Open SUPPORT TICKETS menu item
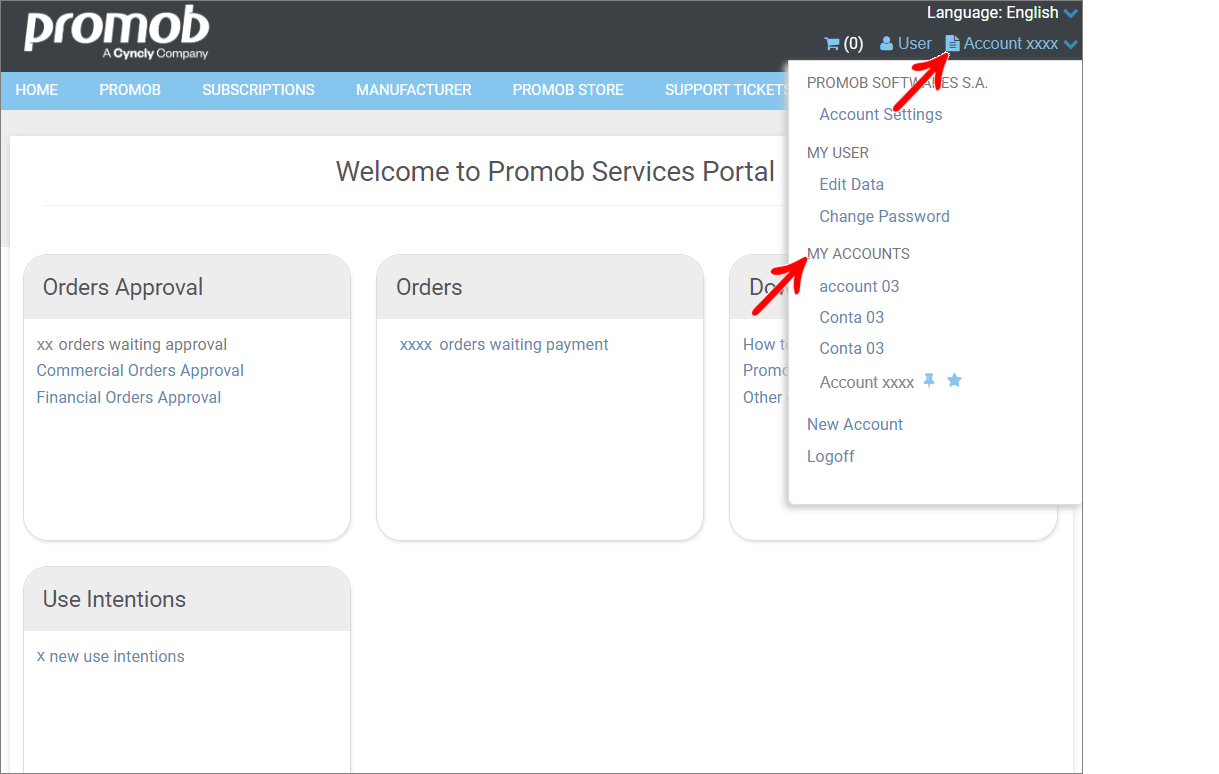The image size is (1219, 774). [727, 90]
